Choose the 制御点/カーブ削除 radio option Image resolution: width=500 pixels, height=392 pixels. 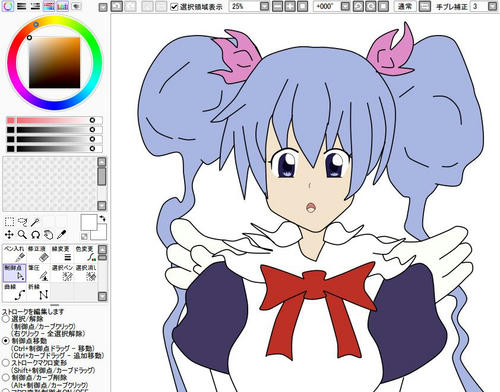pyautogui.click(x=6, y=378)
